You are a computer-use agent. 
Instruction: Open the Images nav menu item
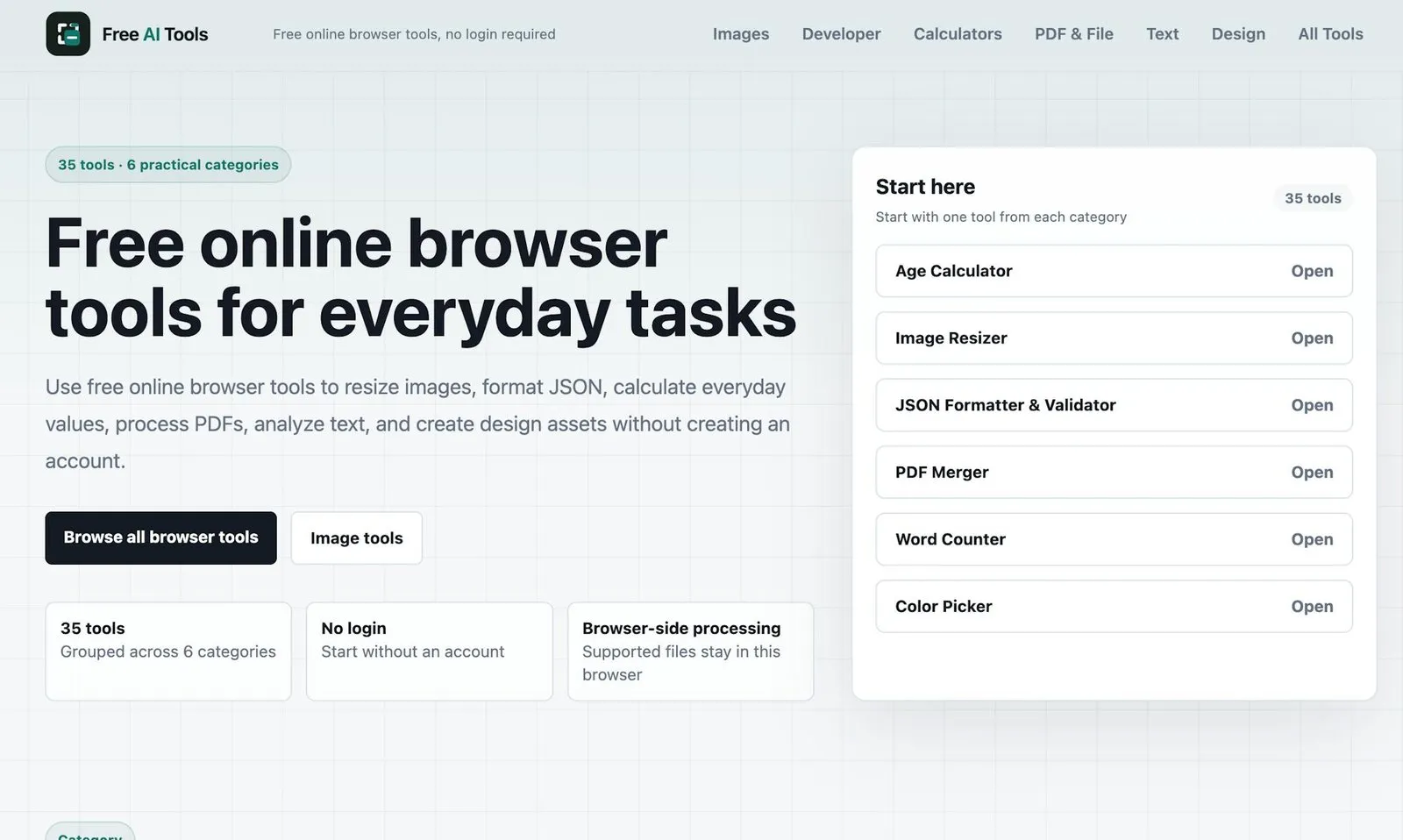click(741, 34)
